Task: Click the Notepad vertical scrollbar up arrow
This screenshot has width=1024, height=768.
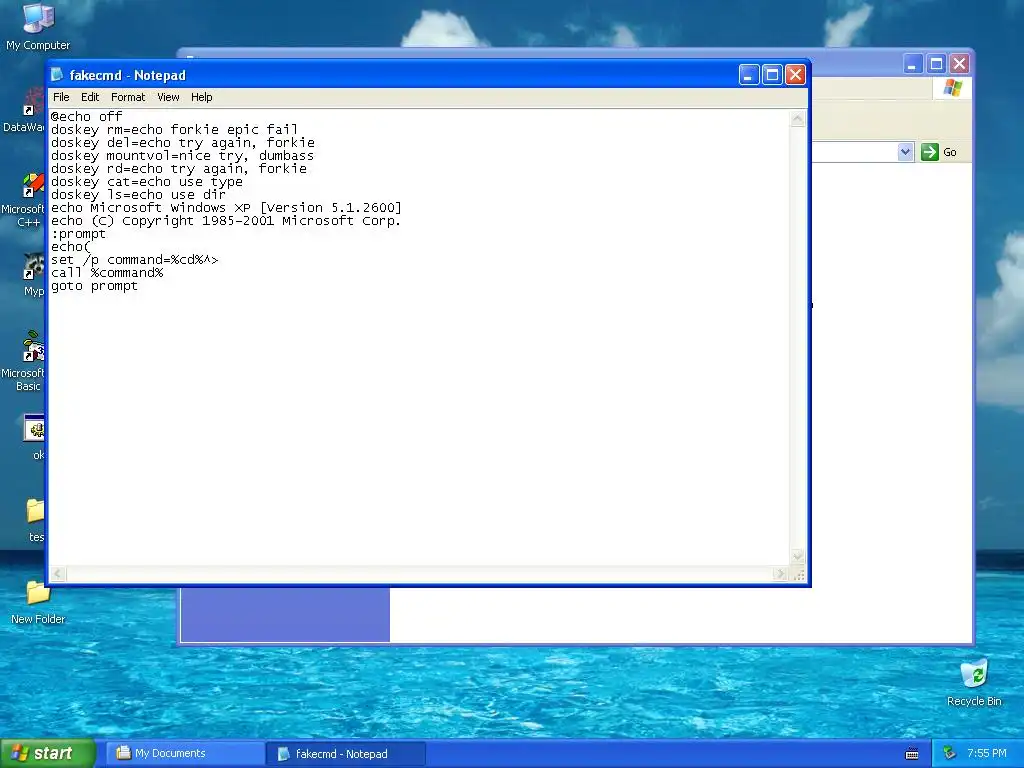Action: 797,118
